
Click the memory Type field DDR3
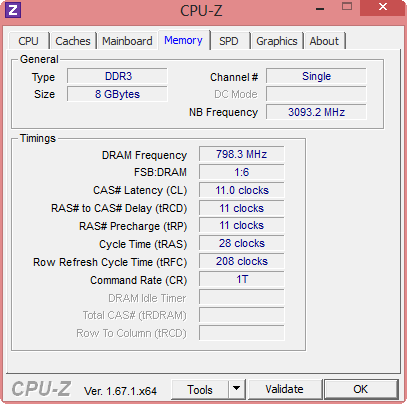[x=117, y=76]
